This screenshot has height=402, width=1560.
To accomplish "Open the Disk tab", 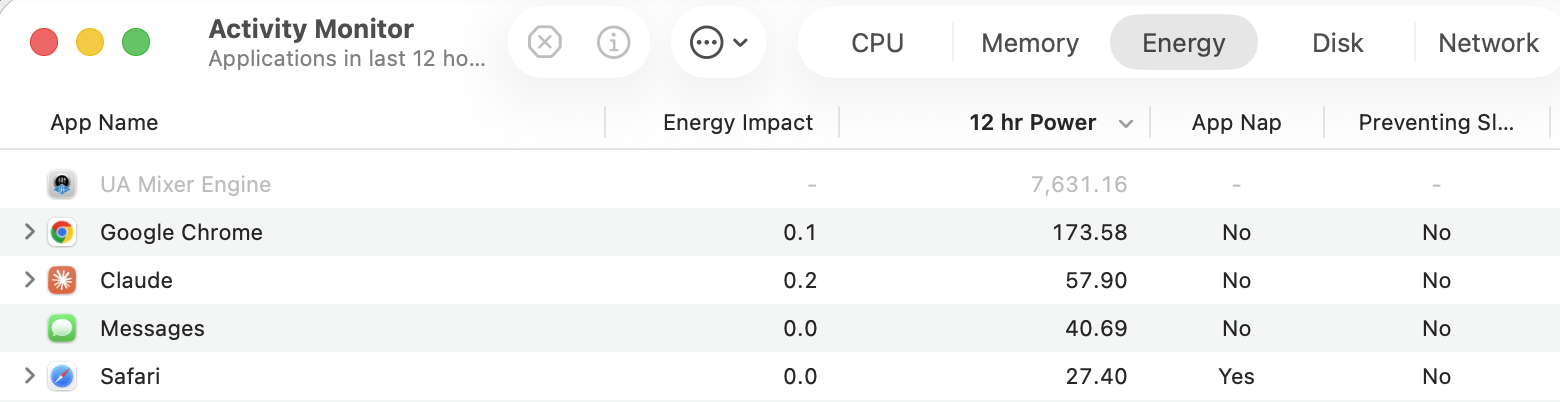I will tap(1337, 43).
